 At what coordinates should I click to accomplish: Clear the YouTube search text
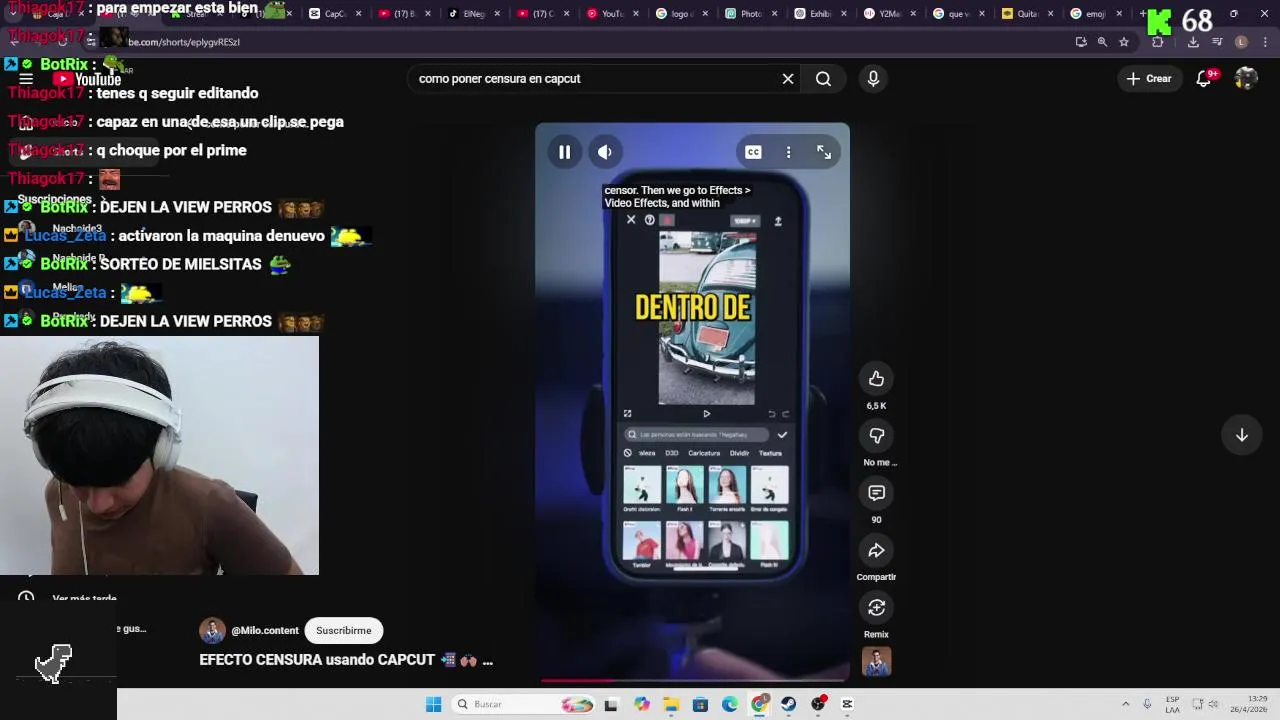click(788, 79)
